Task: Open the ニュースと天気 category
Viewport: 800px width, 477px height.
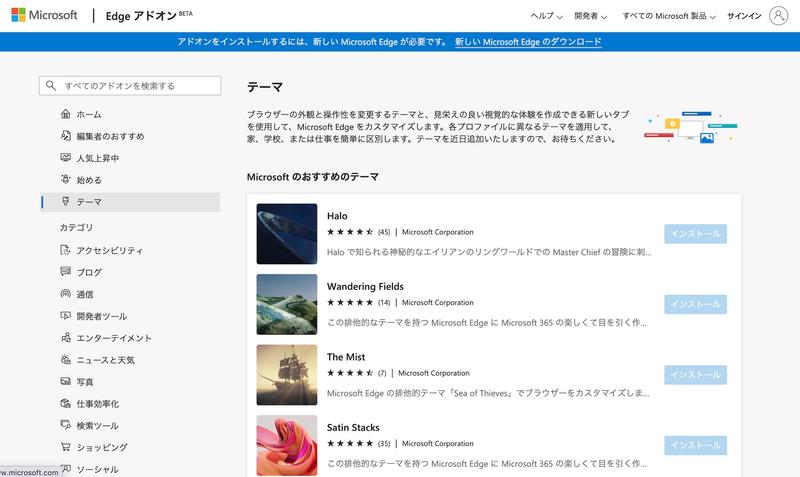Action: coord(130,360)
